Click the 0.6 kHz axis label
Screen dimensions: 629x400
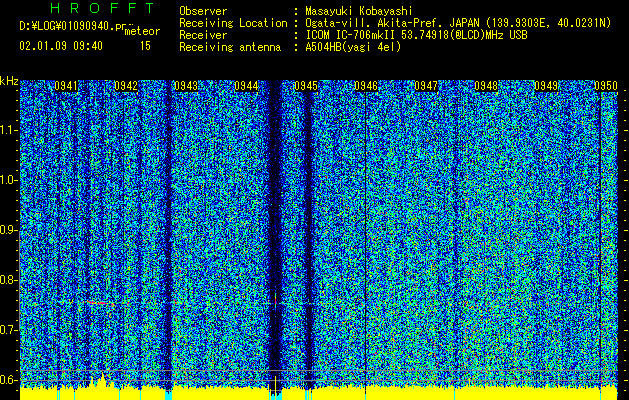[8, 380]
